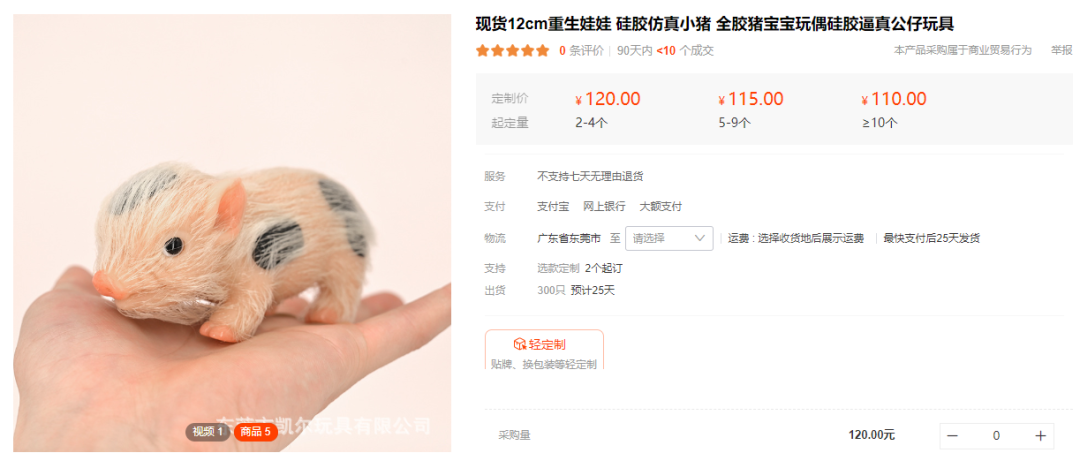Viewport: 1080px width, 468px height.
Task: Click the five-star rating icons
Action: (x=512, y=50)
